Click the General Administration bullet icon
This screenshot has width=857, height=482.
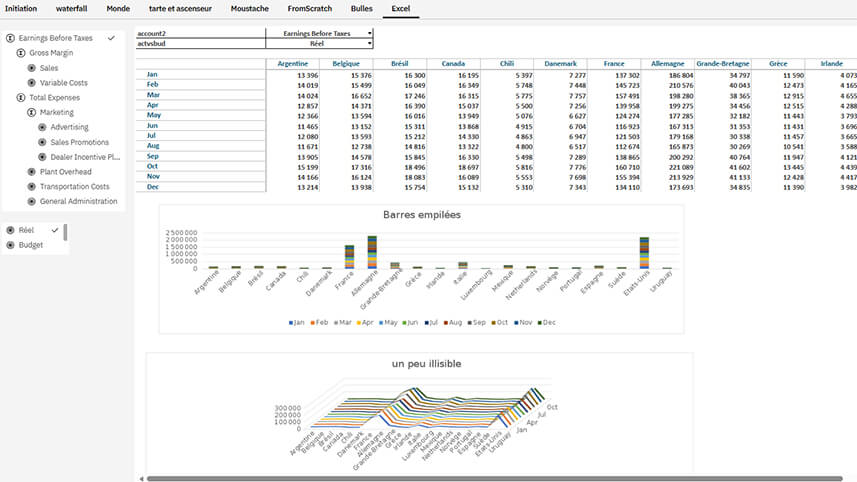[32, 201]
